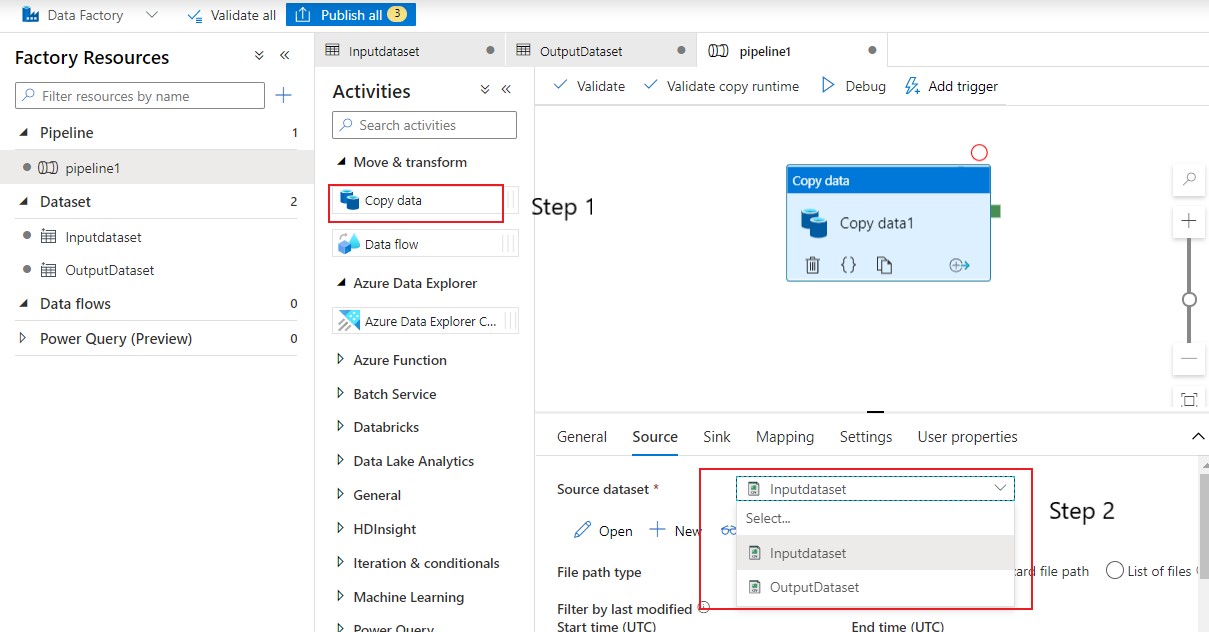Publish all pending changes
The height and width of the screenshot is (632, 1209).
pos(350,15)
